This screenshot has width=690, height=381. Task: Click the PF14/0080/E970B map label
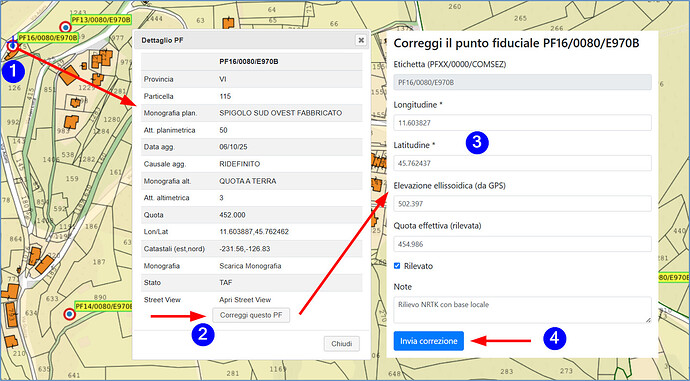click(104, 306)
